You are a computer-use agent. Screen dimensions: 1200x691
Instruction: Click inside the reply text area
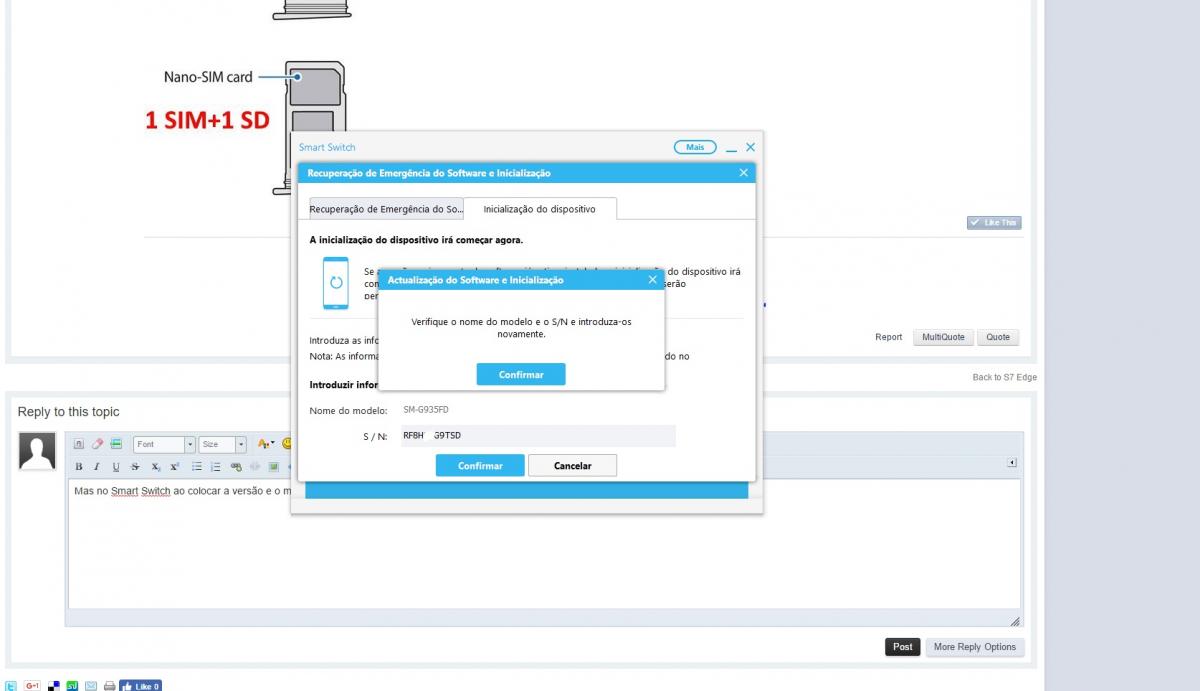point(544,543)
